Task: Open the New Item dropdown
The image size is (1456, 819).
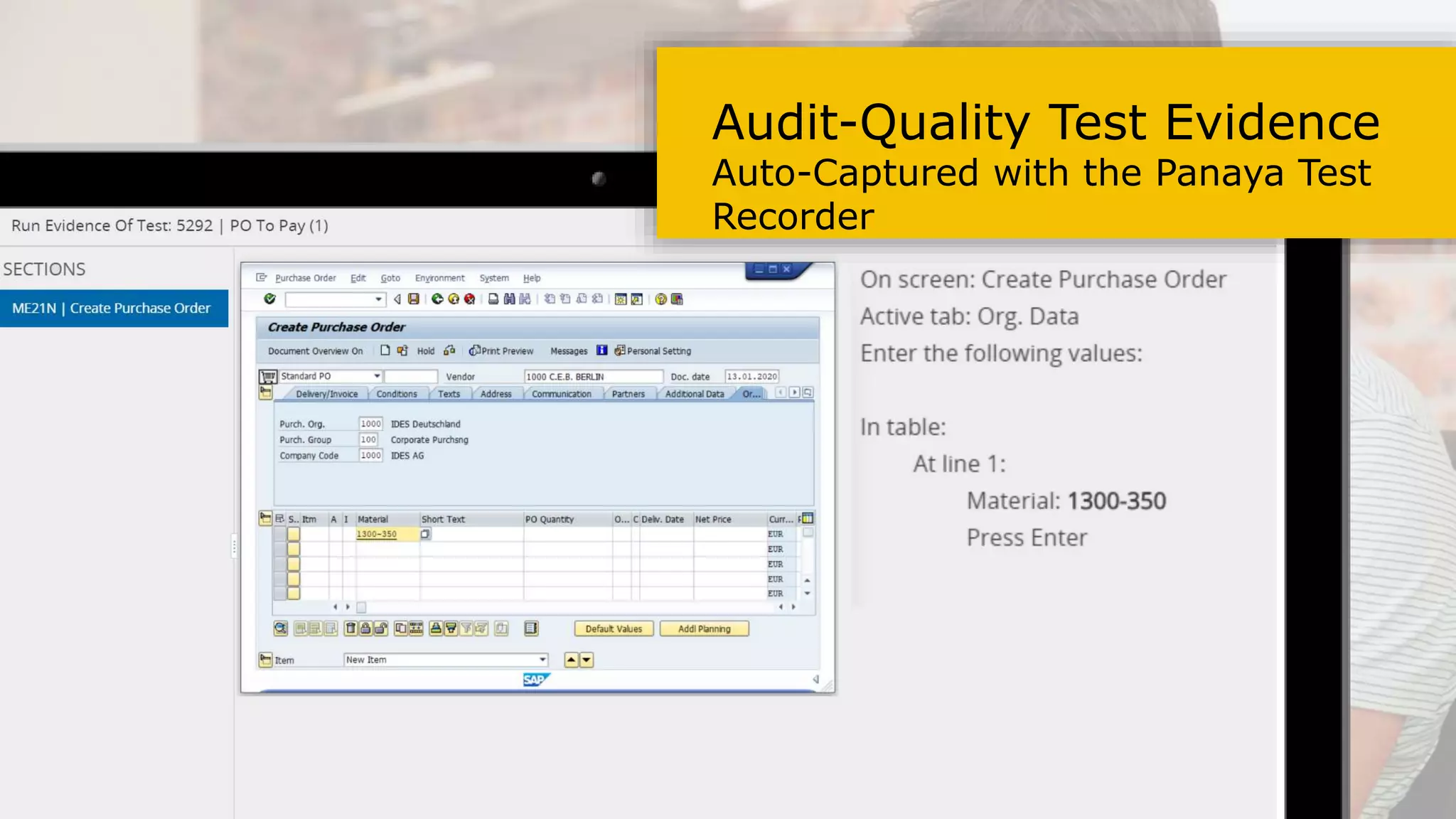Action: (542, 660)
